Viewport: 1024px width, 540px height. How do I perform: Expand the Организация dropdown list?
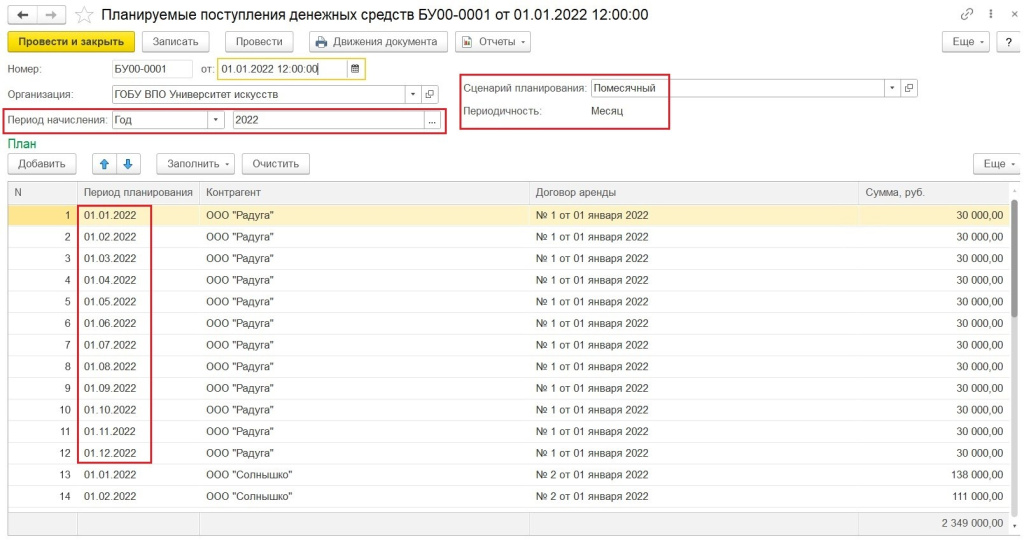tap(413, 94)
